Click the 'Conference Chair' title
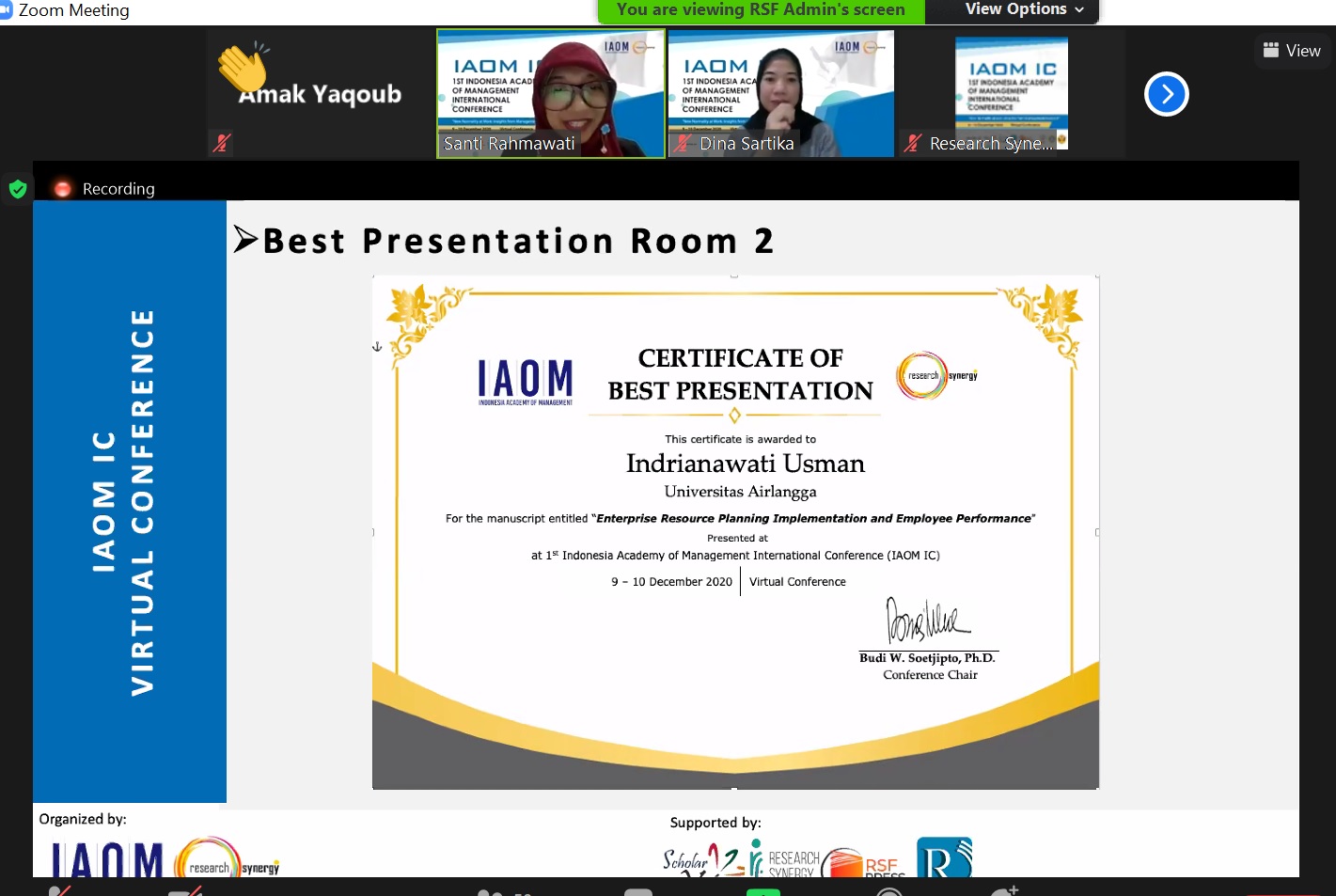Screen dimensions: 1336x896 (930, 675)
